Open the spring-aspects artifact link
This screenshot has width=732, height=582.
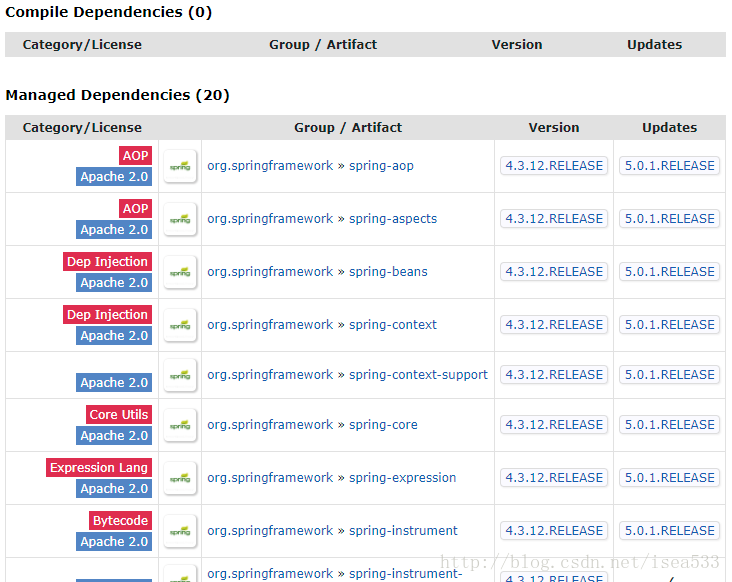coord(393,218)
